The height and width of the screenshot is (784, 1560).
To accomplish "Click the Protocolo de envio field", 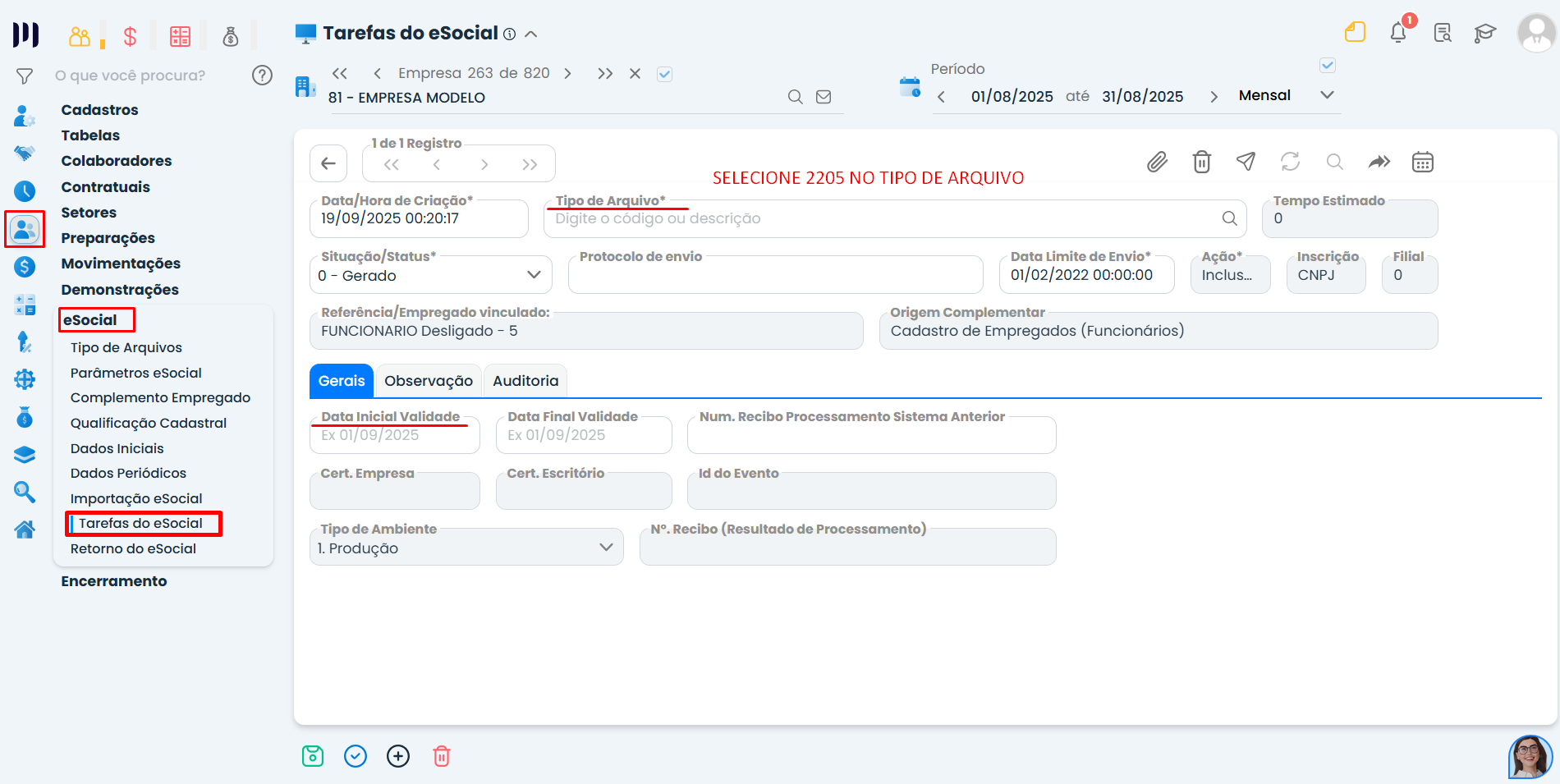I will coord(776,274).
